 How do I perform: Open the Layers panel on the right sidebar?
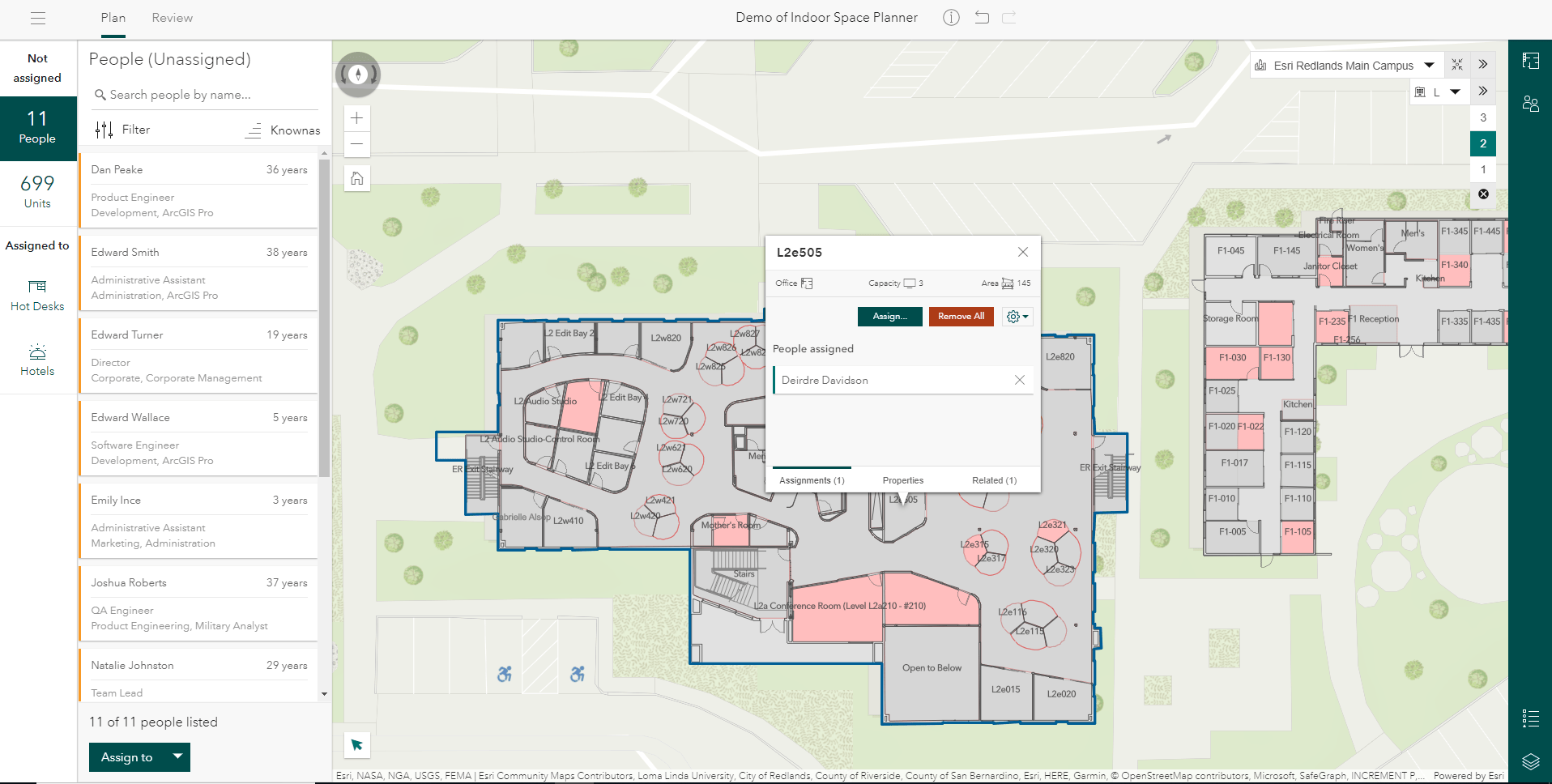click(x=1530, y=761)
